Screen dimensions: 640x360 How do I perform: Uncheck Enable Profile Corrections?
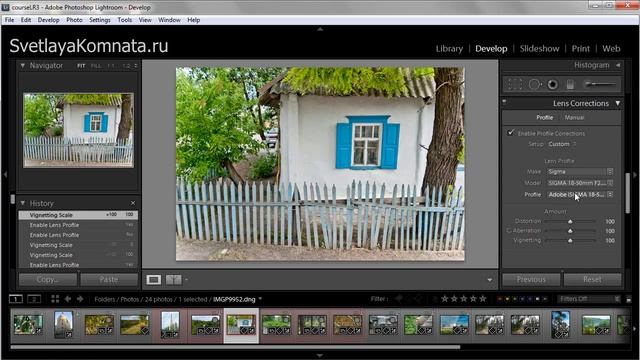point(510,133)
